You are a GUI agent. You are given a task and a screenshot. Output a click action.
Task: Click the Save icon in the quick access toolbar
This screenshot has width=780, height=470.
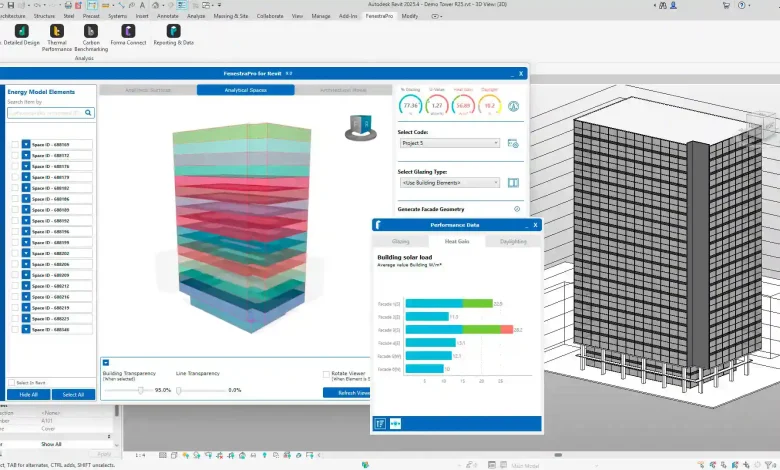10,5
